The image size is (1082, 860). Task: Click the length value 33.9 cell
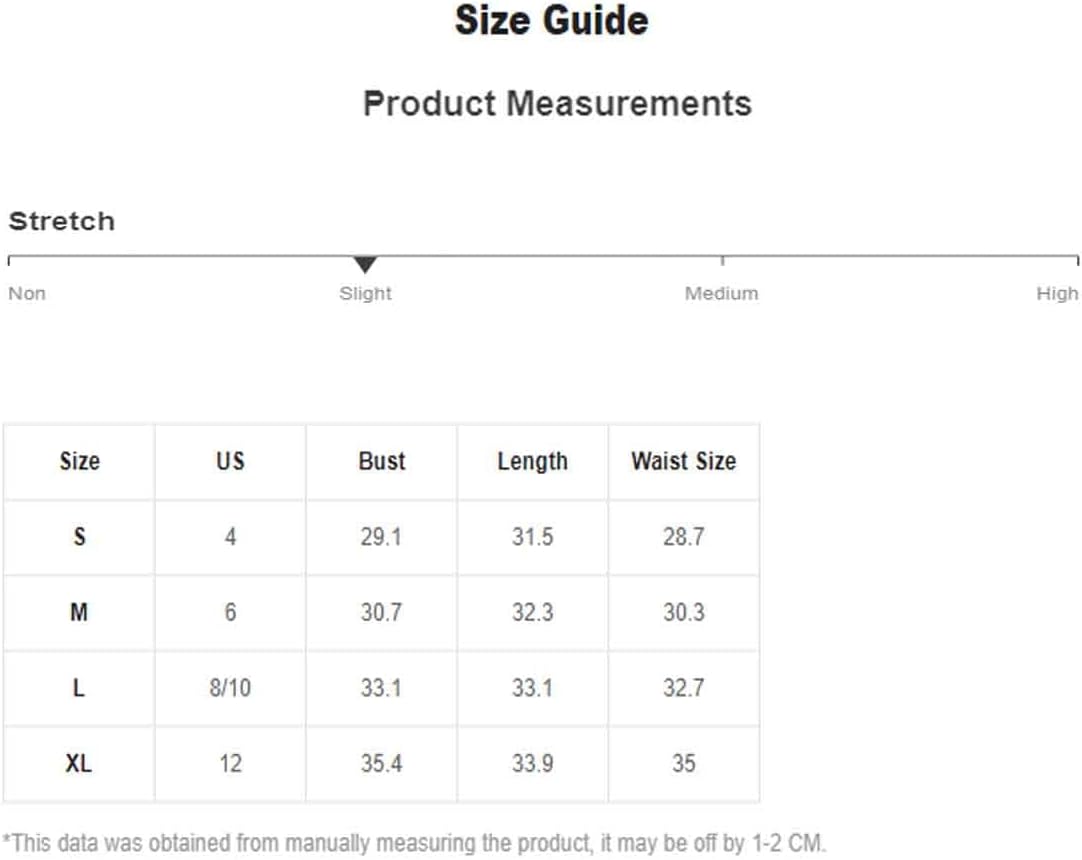pos(532,764)
